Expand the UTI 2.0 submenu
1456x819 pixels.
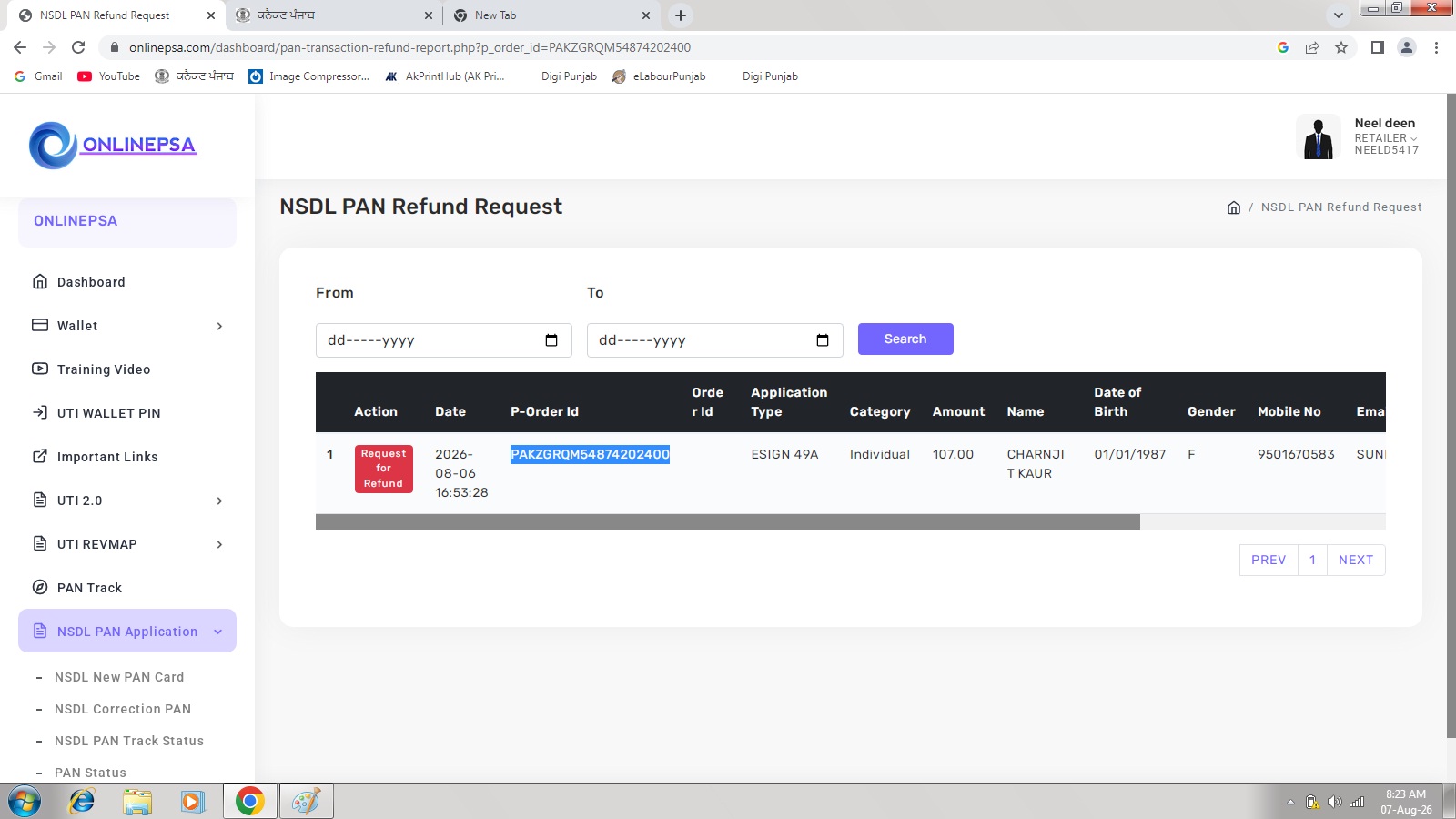219,500
